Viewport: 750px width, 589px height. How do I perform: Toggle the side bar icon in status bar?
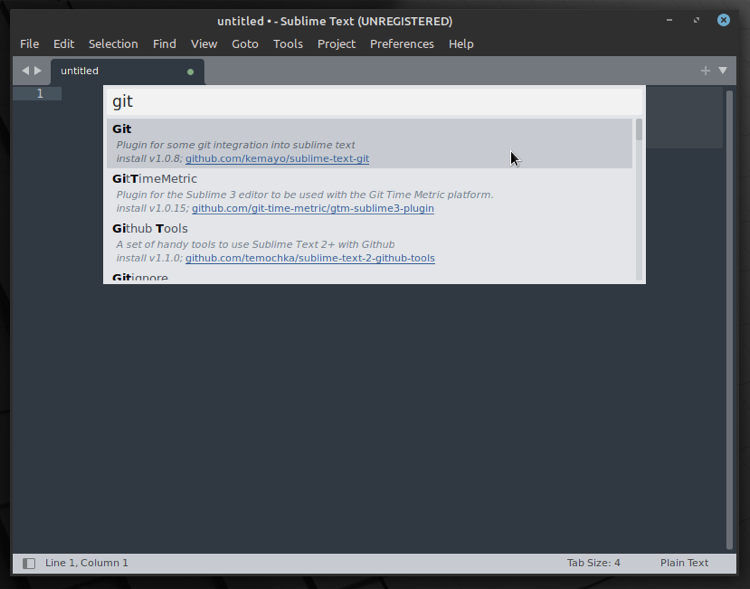[x=29, y=563]
